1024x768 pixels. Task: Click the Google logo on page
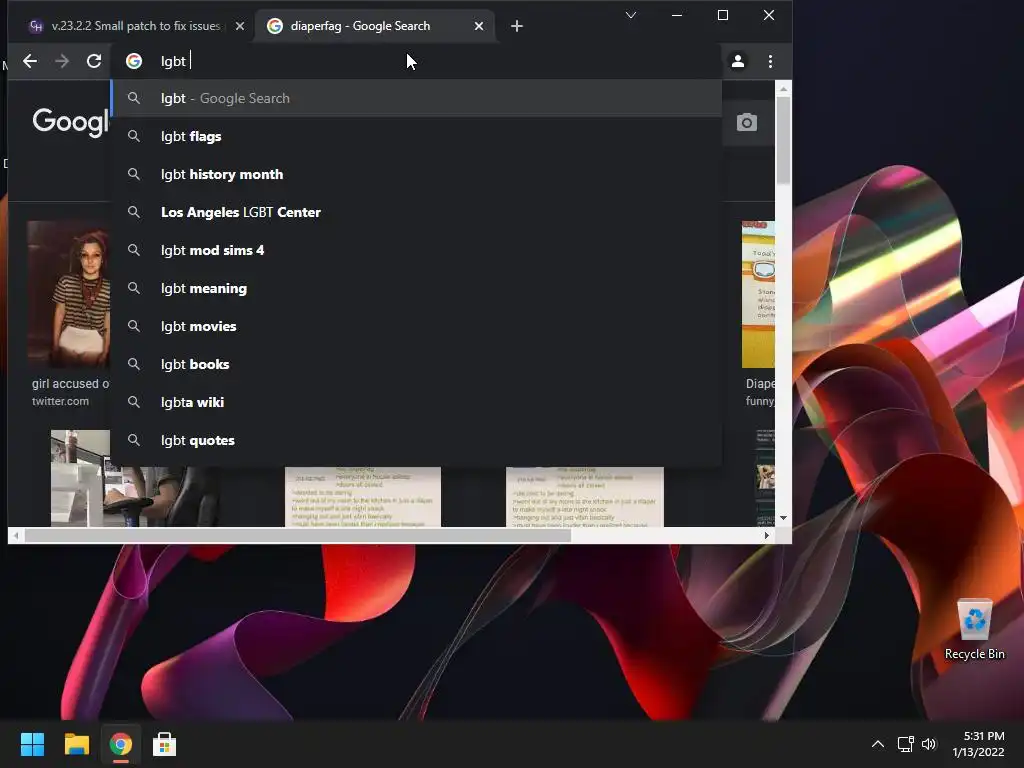click(70, 122)
